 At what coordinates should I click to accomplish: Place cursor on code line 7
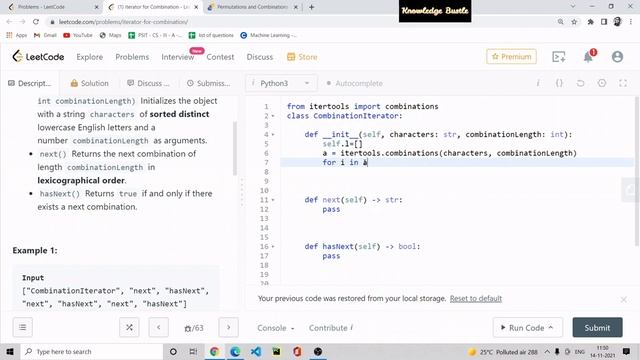tap(456, 162)
